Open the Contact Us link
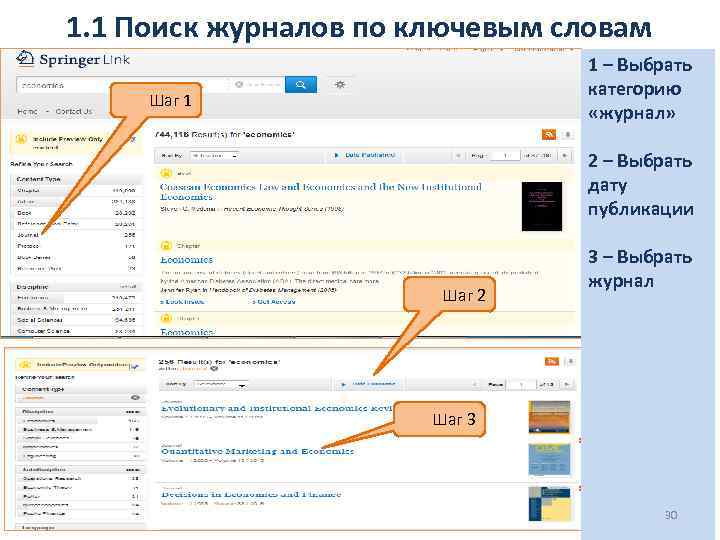The height and width of the screenshot is (540, 720). click(x=73, y=112)
